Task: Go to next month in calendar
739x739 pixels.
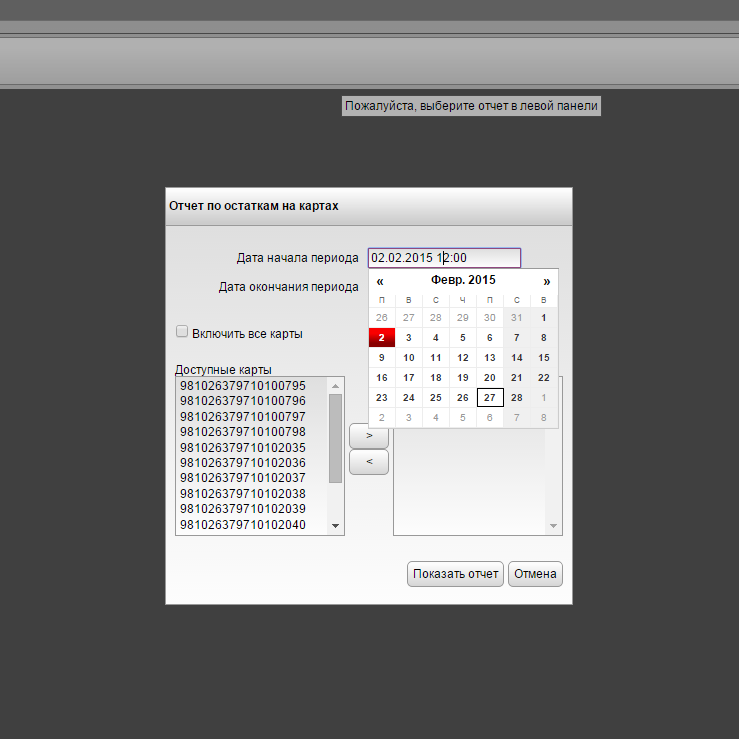Action: pyautogui.click(x=546, y=281)
